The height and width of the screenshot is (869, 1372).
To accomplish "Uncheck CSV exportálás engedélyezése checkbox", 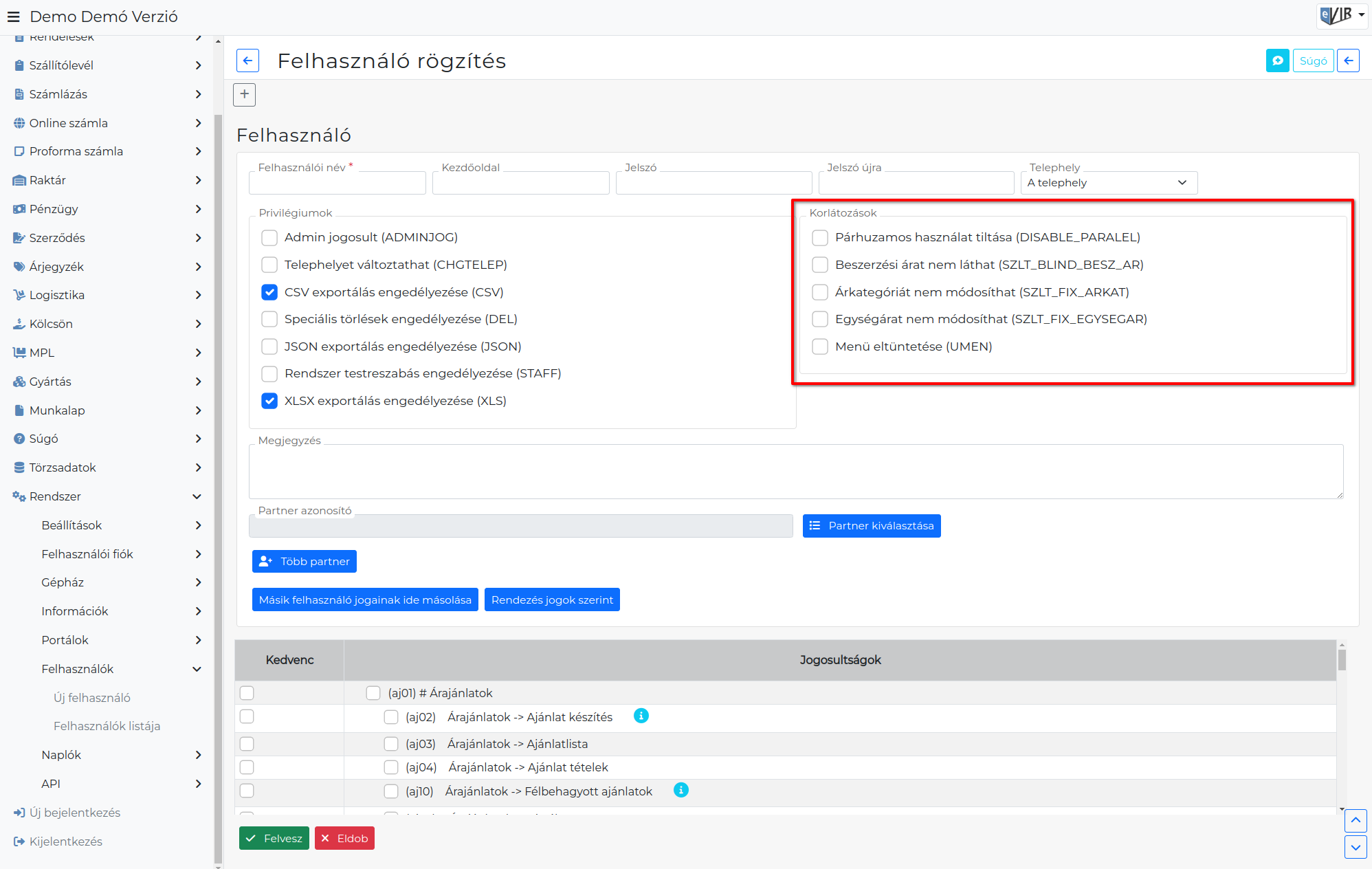I will click(269, 292).
